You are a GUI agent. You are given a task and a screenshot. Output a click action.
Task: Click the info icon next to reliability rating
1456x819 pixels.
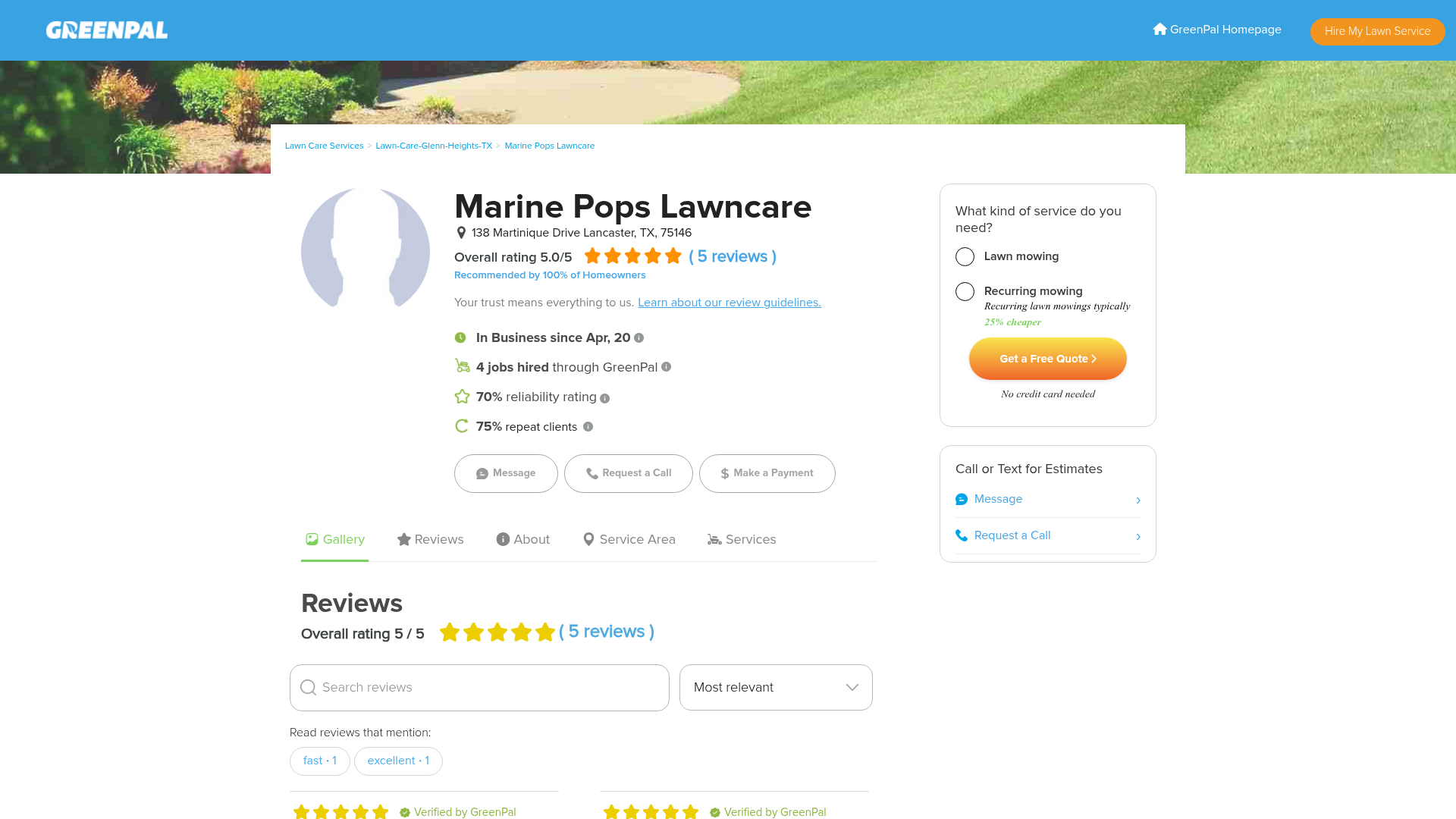[604, 397]
